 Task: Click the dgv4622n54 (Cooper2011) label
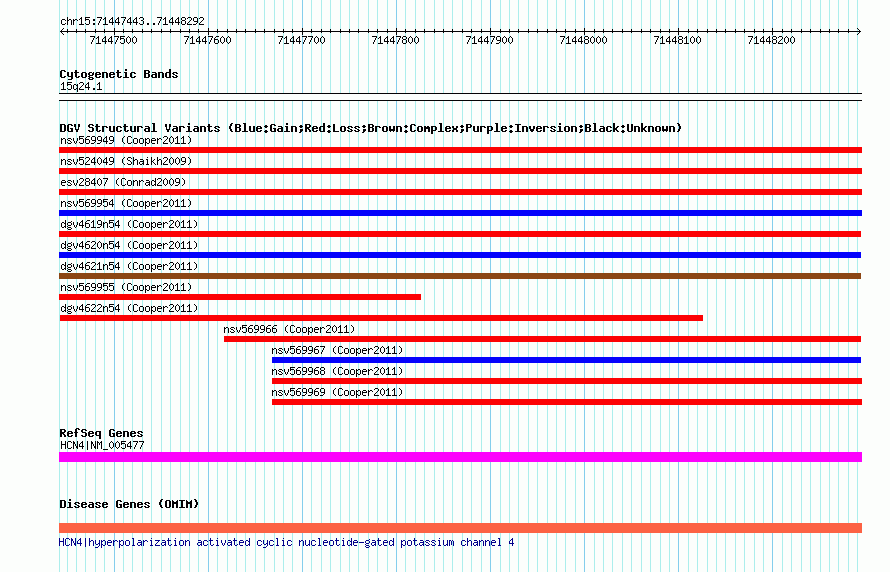tap(129, 308)
